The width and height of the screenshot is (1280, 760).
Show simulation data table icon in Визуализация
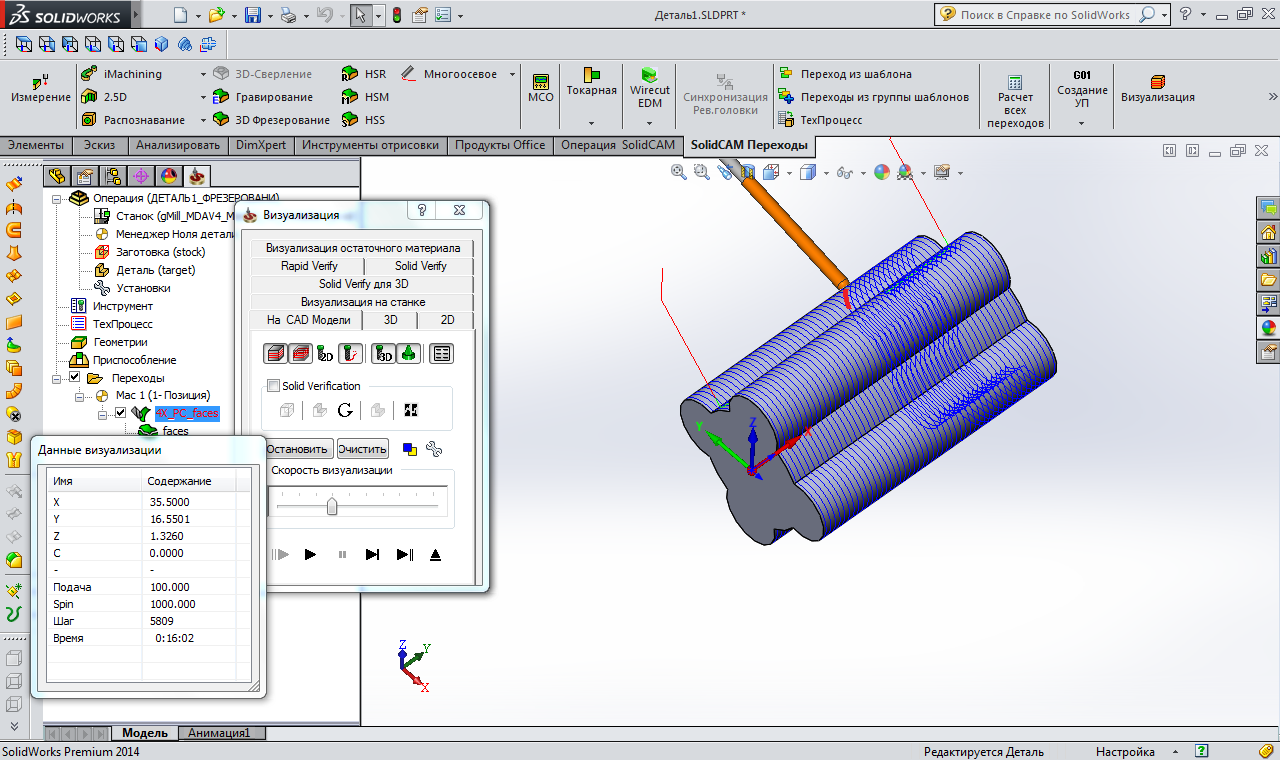[441, 353]
